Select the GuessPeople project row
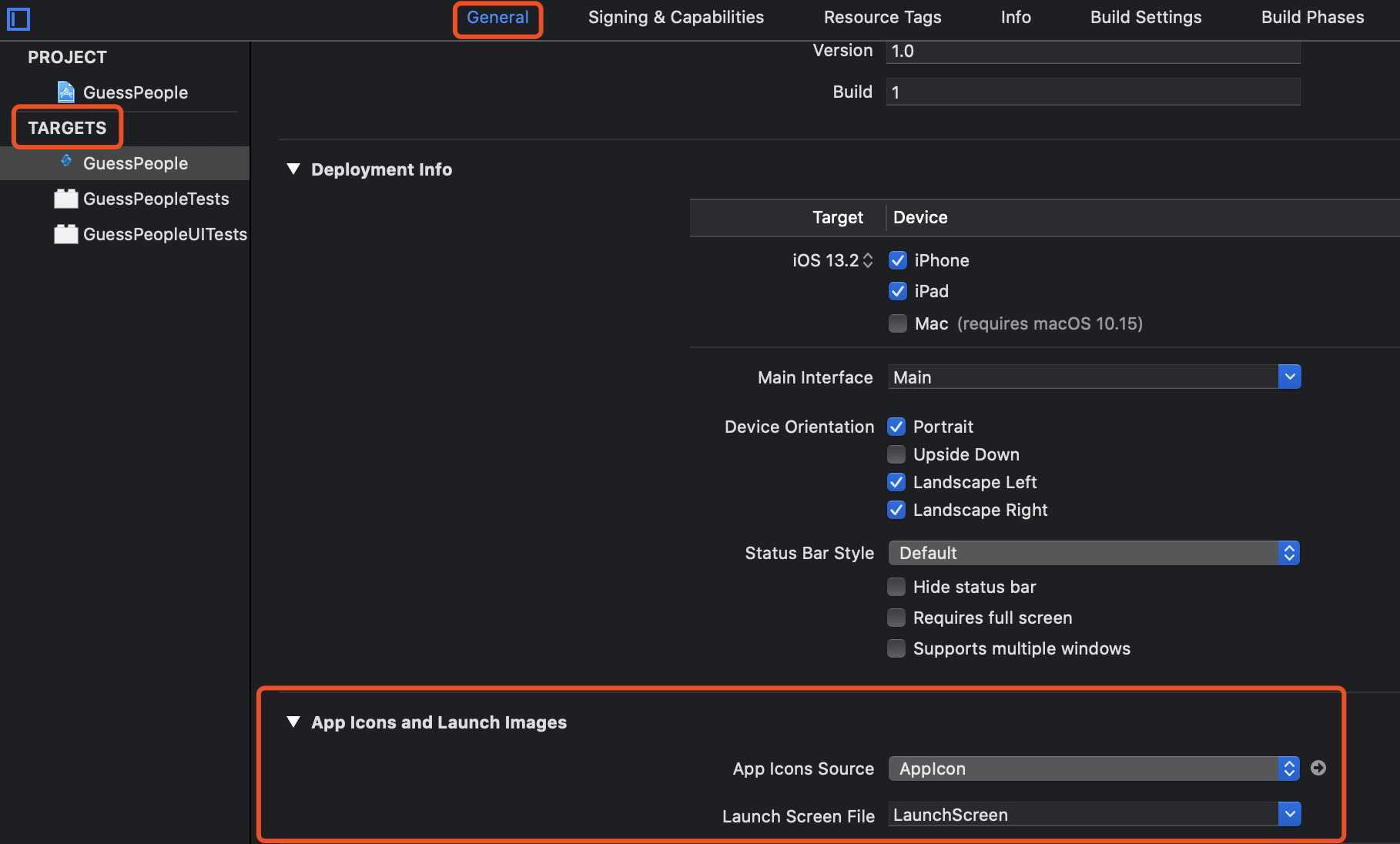The width and height of the screenshot is (1400, 844). click(125, 92)
